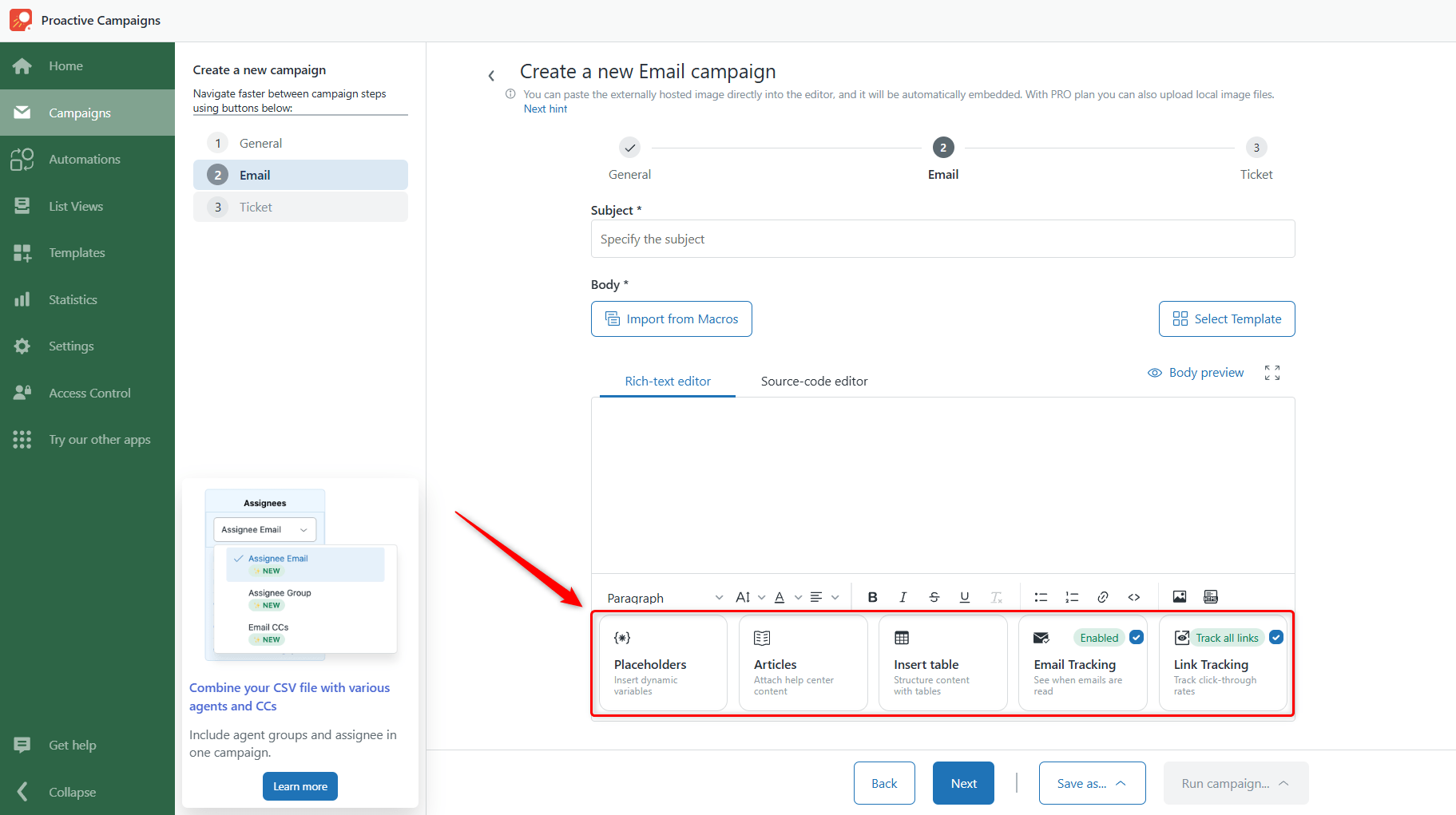Screen dimensions: 1456x815
Task: Uncheck the Track all links checkbox
Action: tap(1276, 637)
